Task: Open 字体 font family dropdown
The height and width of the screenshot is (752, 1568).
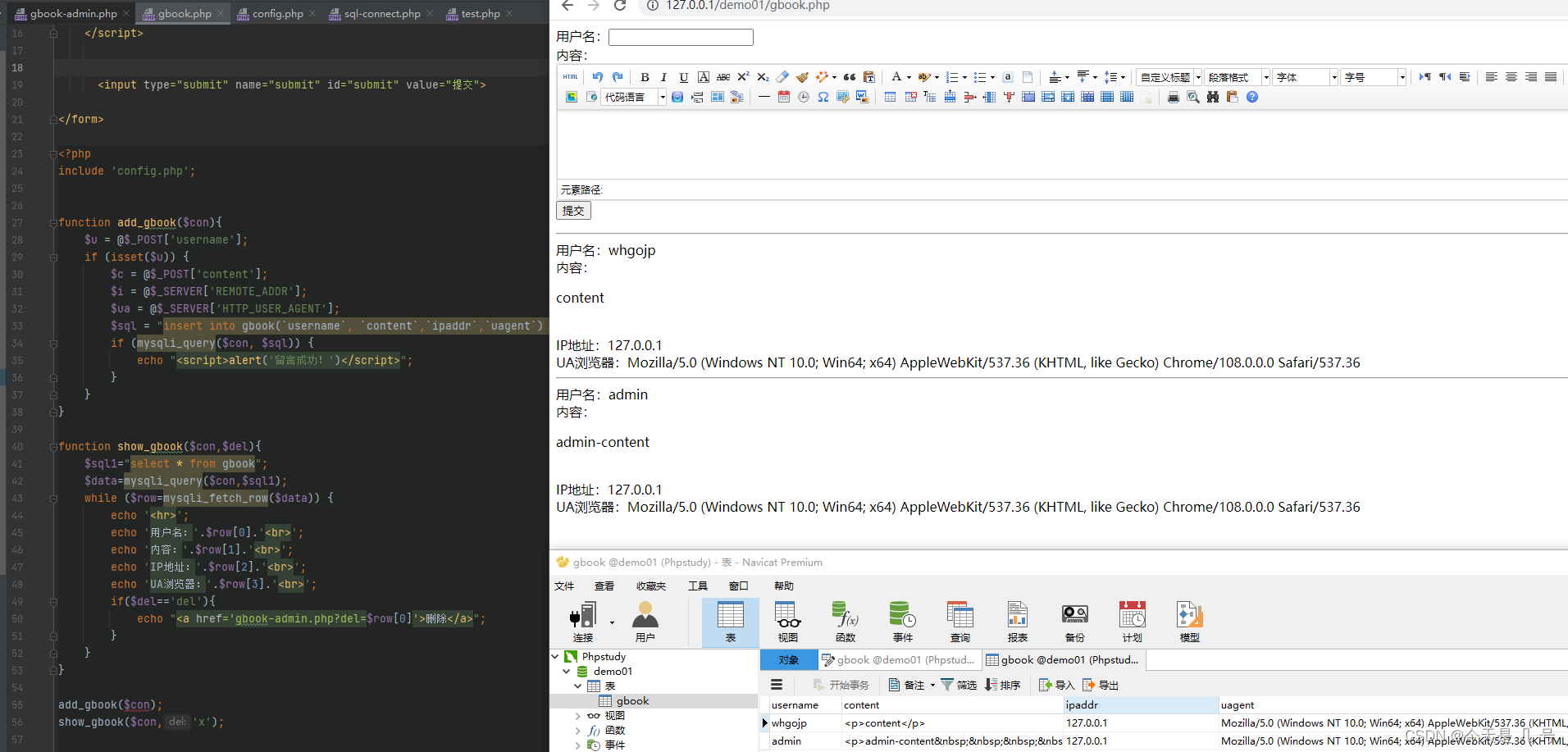Action: click(x=1306, y=77)
